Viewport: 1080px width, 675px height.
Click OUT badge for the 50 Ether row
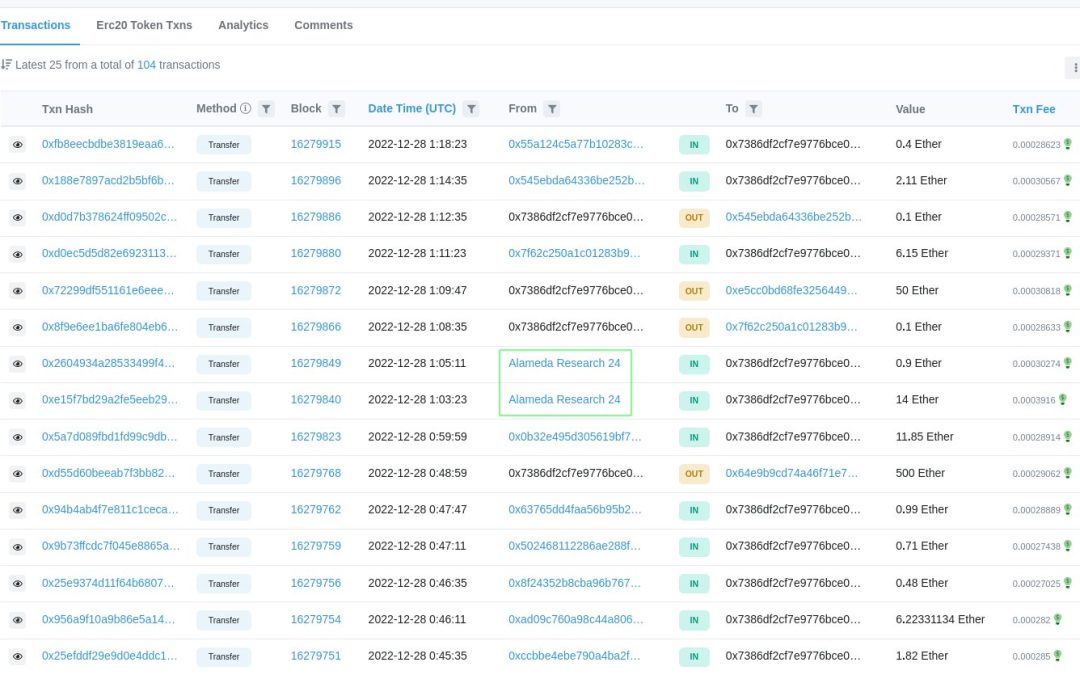694,291
